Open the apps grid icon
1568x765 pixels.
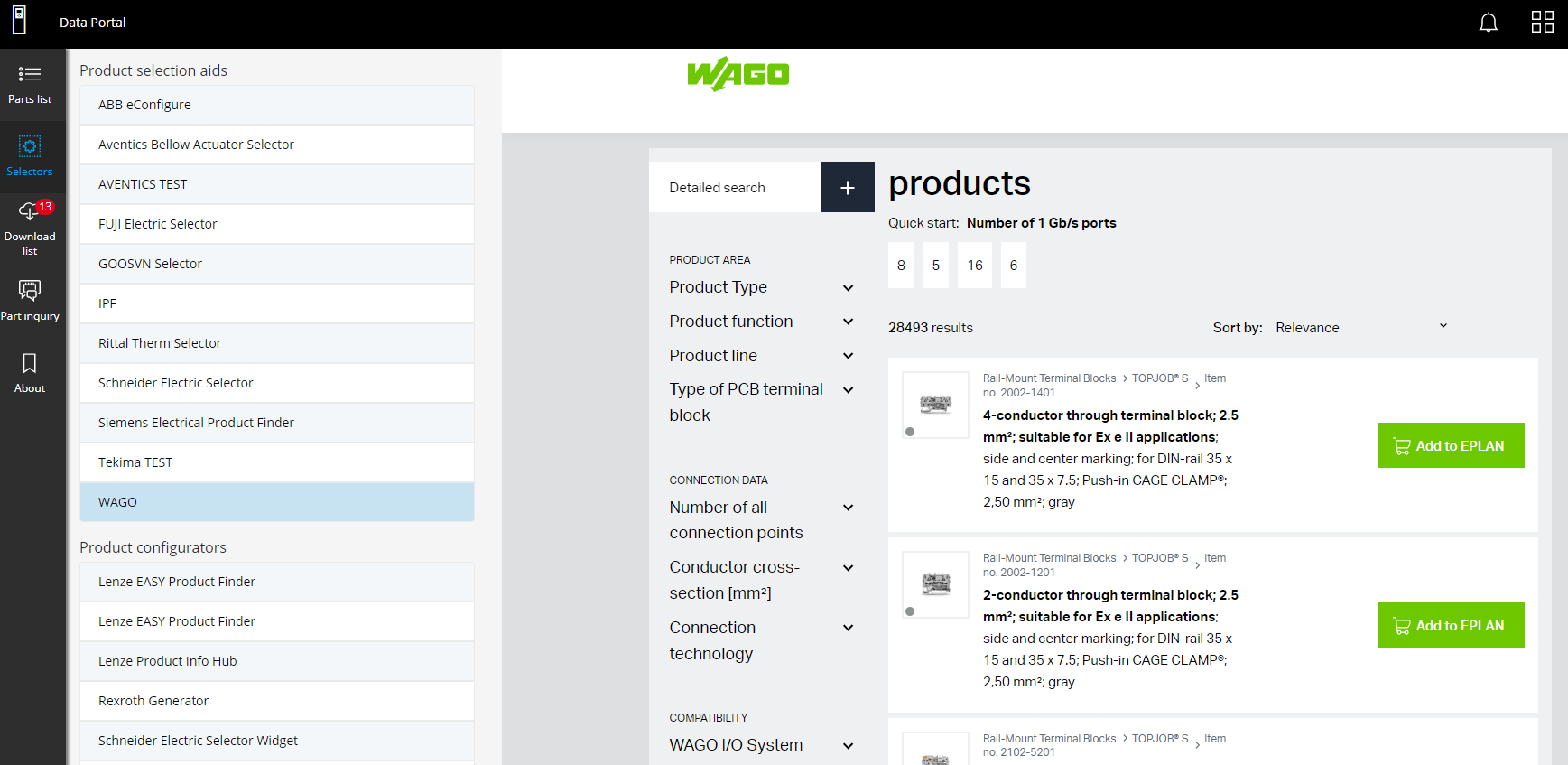(1543, 23)
